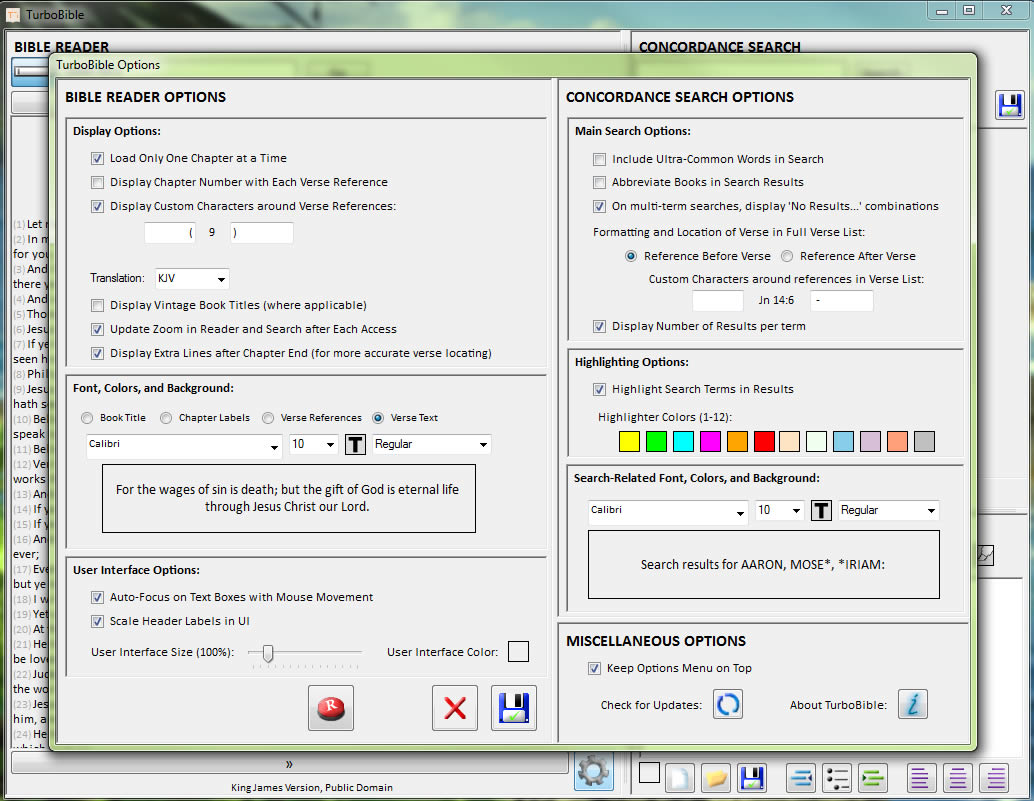This screenshot has width=1034, height=801.
Task: Click the verse reference suffix character field containing ')'
Action: point(262,233)
